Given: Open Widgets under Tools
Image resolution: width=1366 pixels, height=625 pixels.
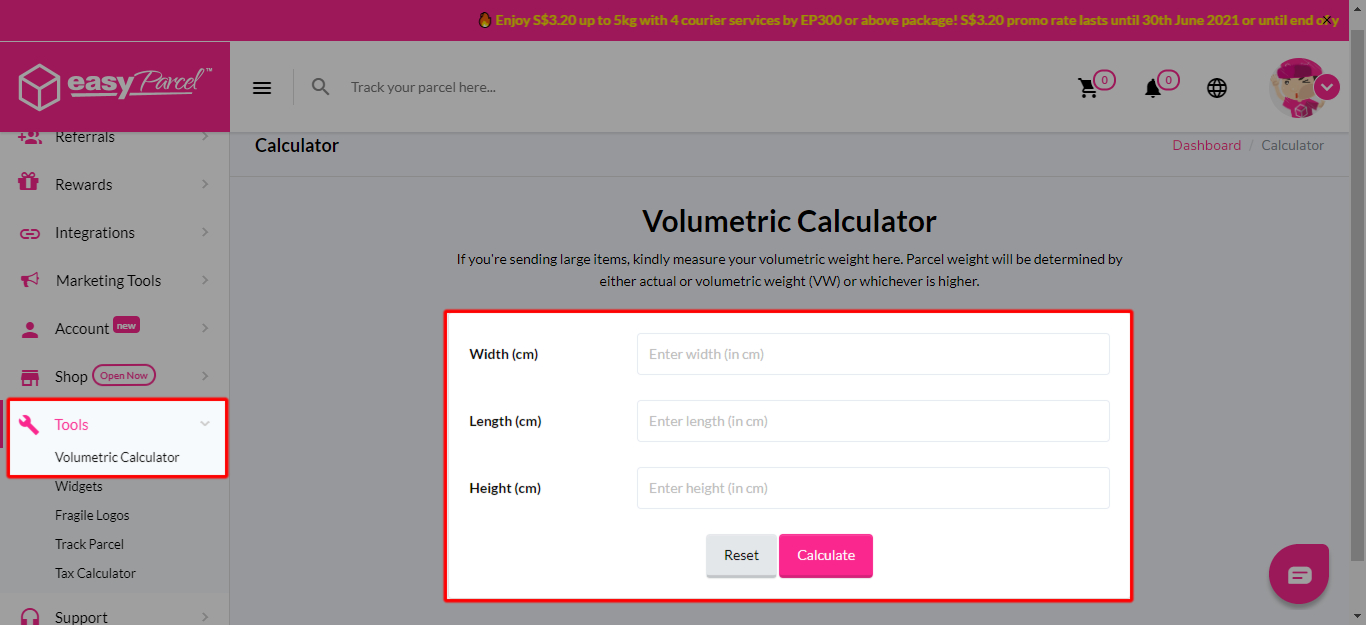Looking at the screenshot, I should [x=79, y=486].
